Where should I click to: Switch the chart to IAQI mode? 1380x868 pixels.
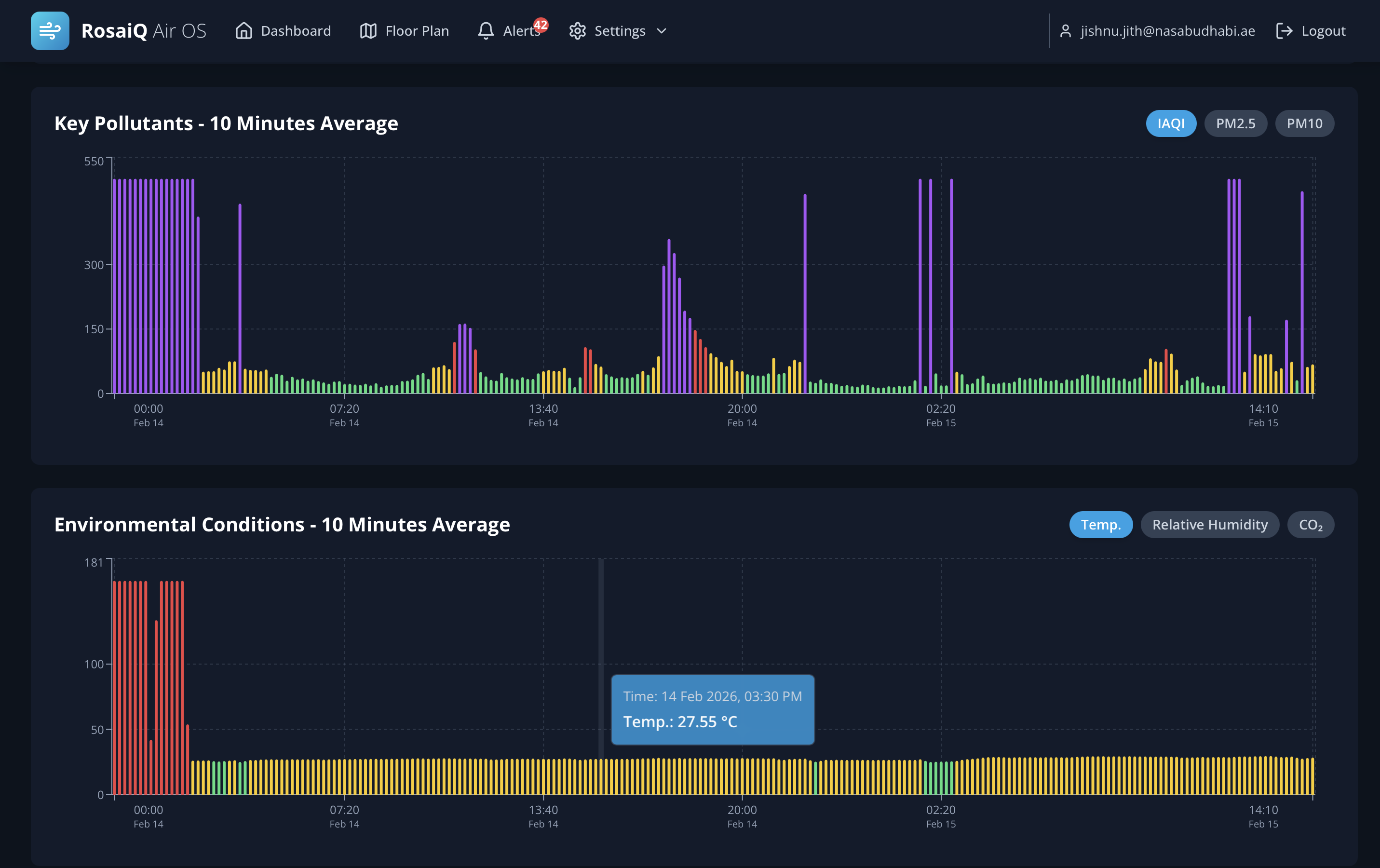point(1171,122)
